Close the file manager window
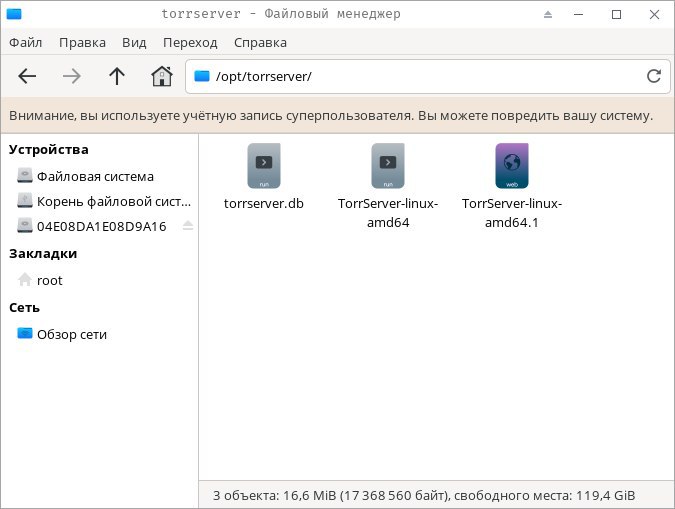The image size is (675, 509). click(x=654, y=14)
